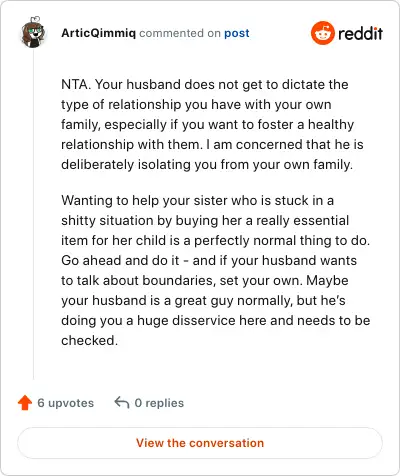Click the orange upvote arrow

[x=25, y=403]
